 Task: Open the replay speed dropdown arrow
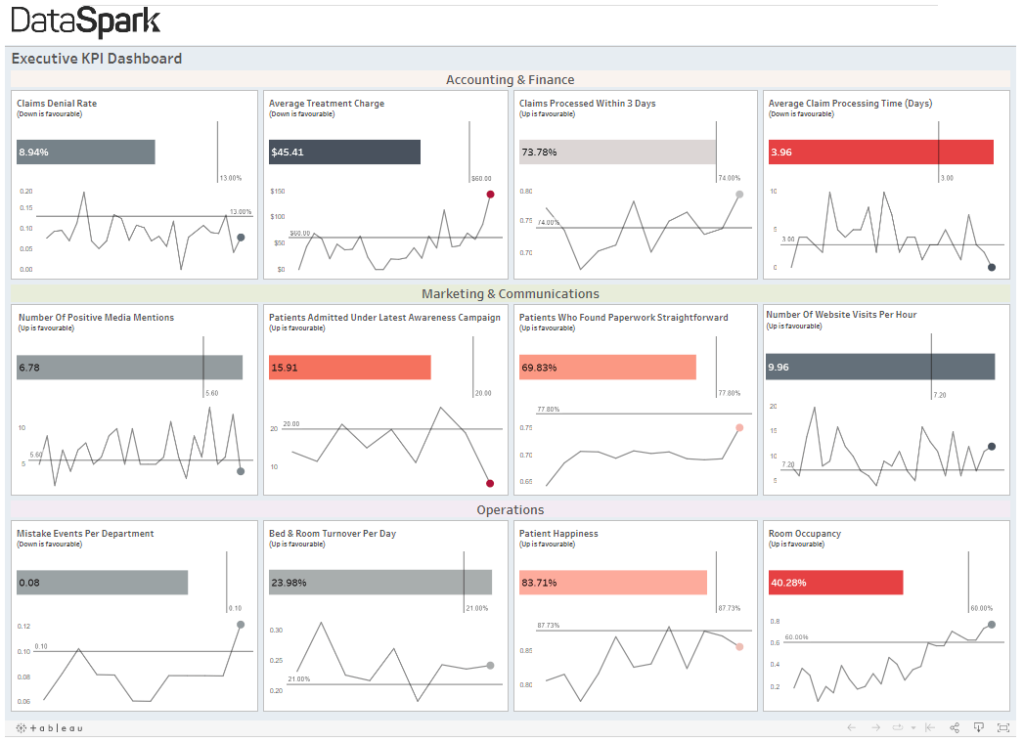pyautogui.click(x=913, y=727)
